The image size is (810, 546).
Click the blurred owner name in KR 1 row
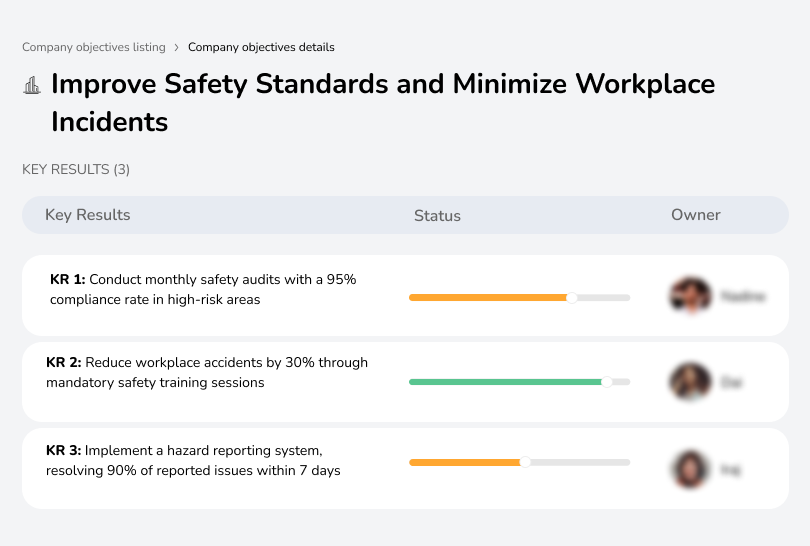point(742,297)
